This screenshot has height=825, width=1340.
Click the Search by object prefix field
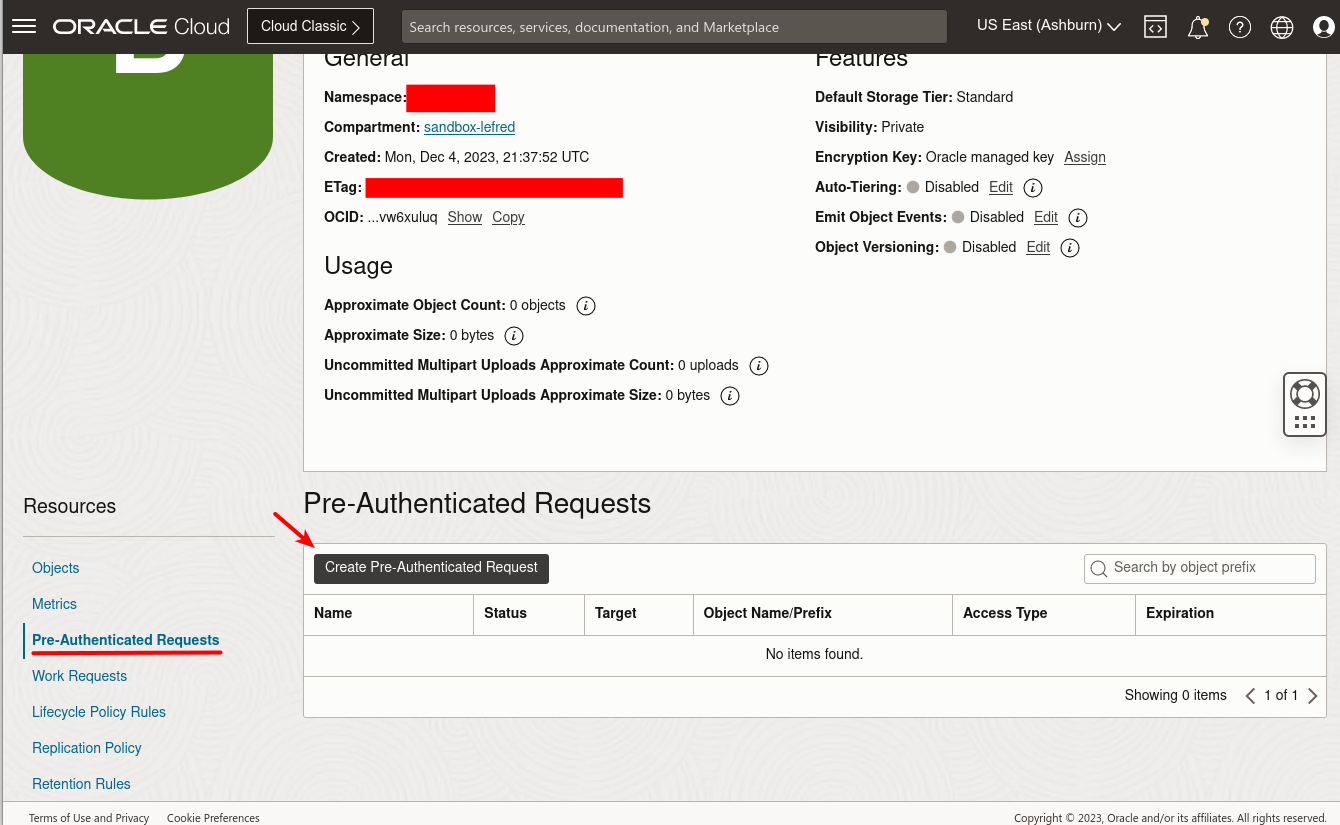(x=1200, y=568)
